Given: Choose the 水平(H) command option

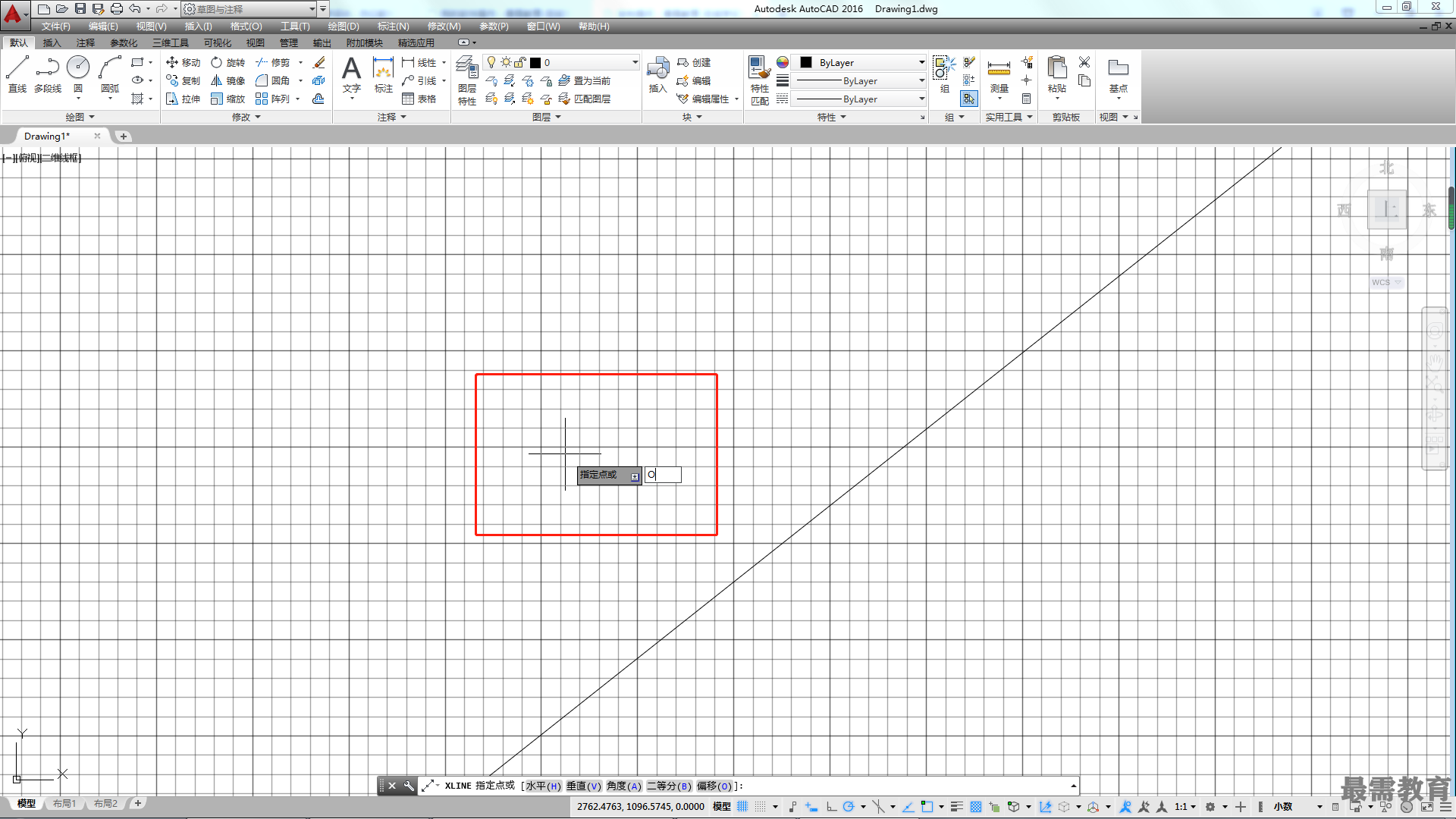Looking at the screenshot, I should click(543, 786).
